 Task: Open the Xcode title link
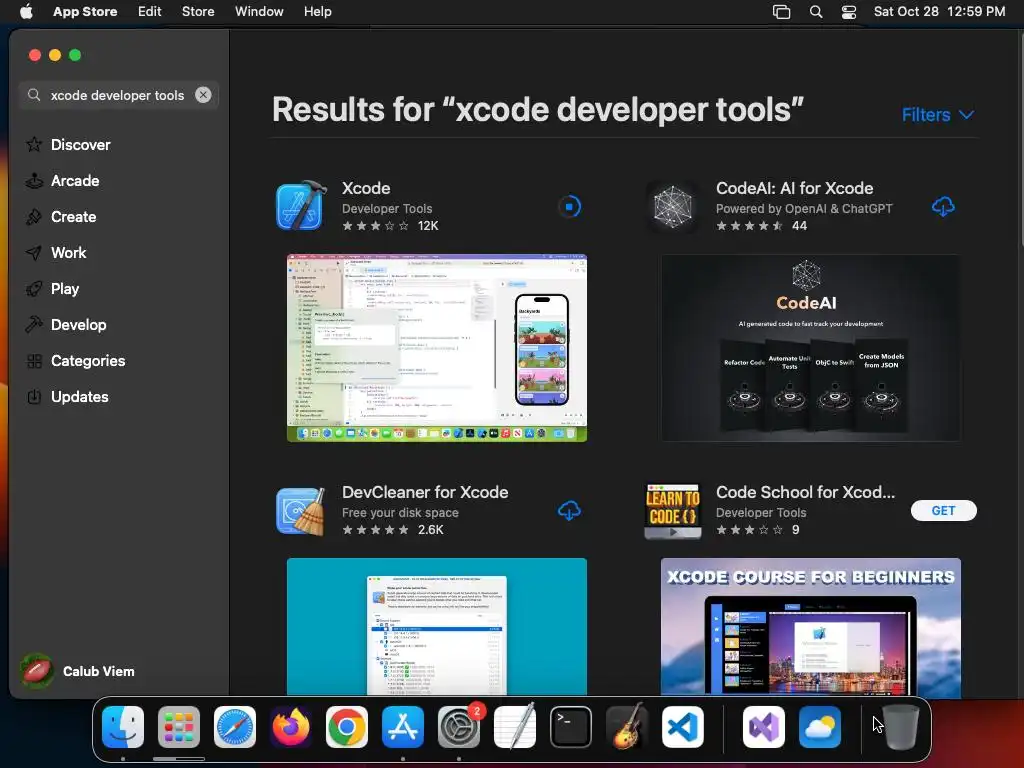366,188
